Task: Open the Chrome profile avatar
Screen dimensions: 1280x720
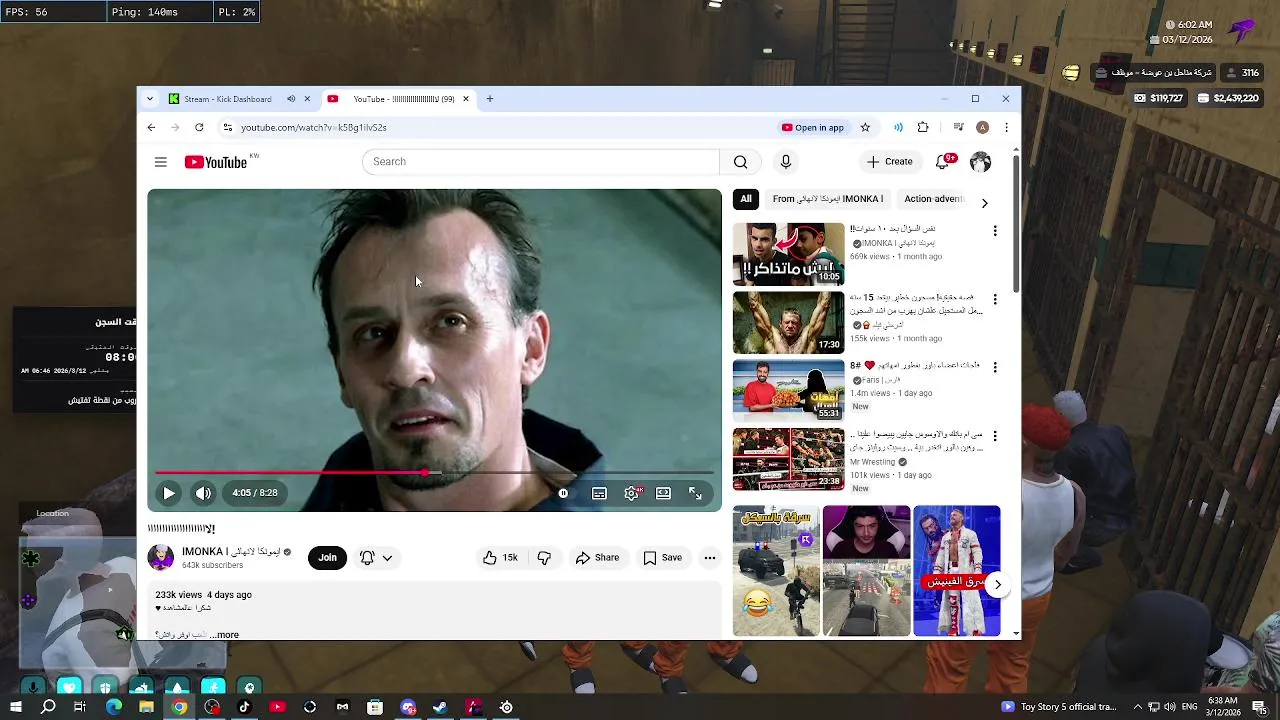Action: pyautogui.click(x=983, y=127)
